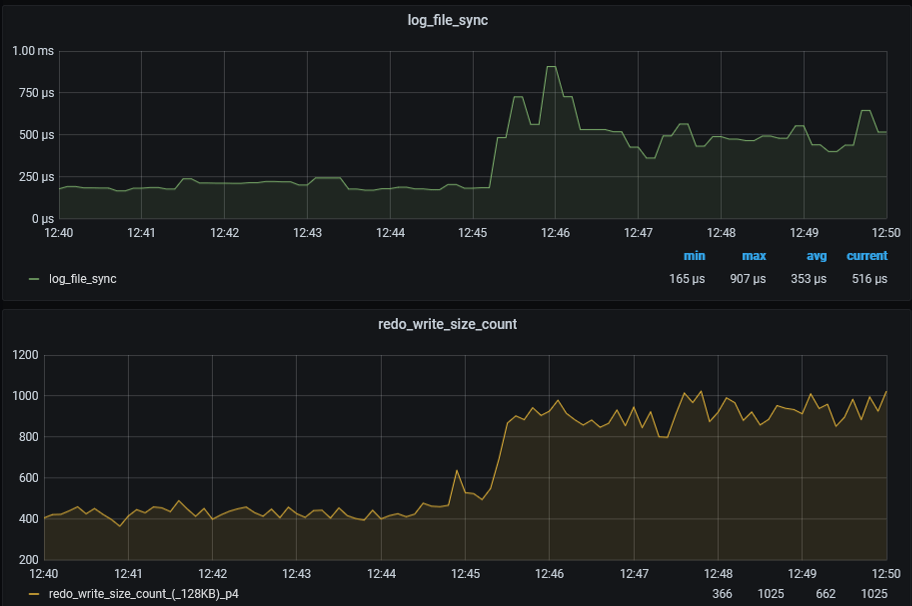Sort legend by the avg column header
This screenshot has width=912, height=606.
click(815, 256)
